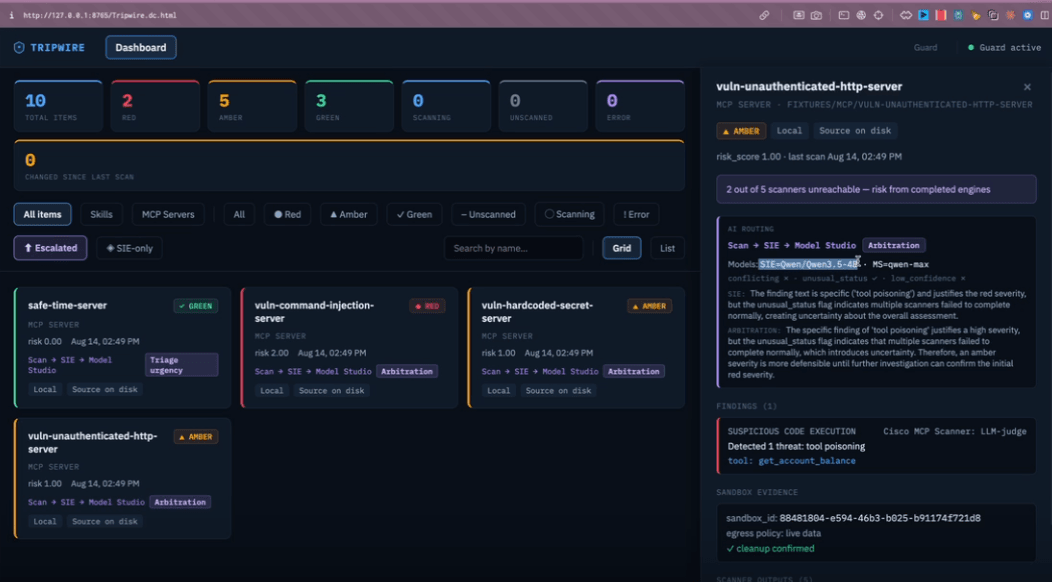Click the browser address bar URL

coord(100,15)
